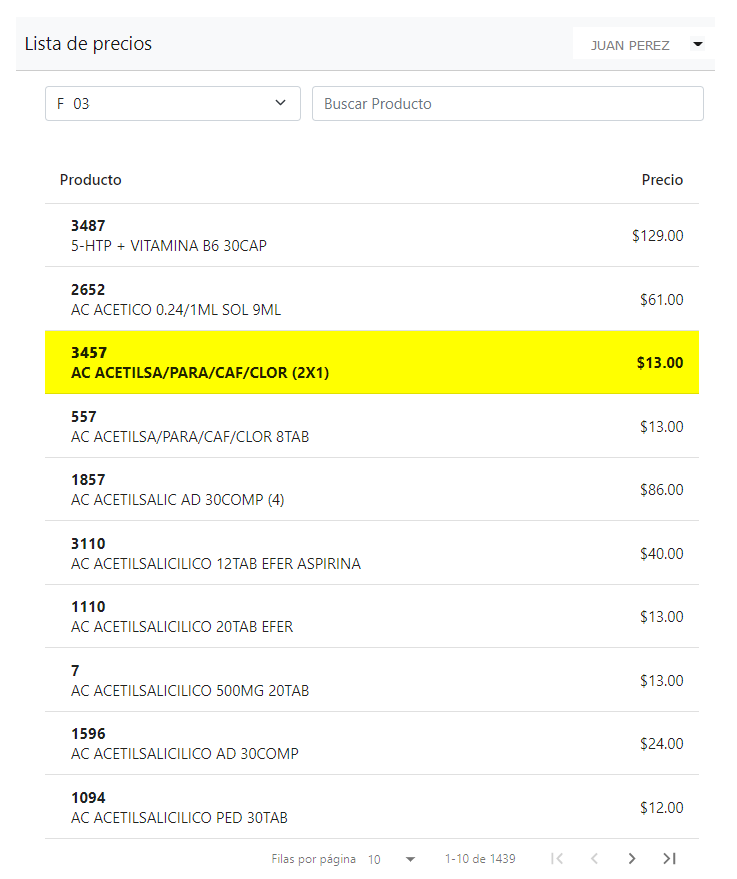Click AC ACETILSALICILICO AD 30COMP row

371,743
